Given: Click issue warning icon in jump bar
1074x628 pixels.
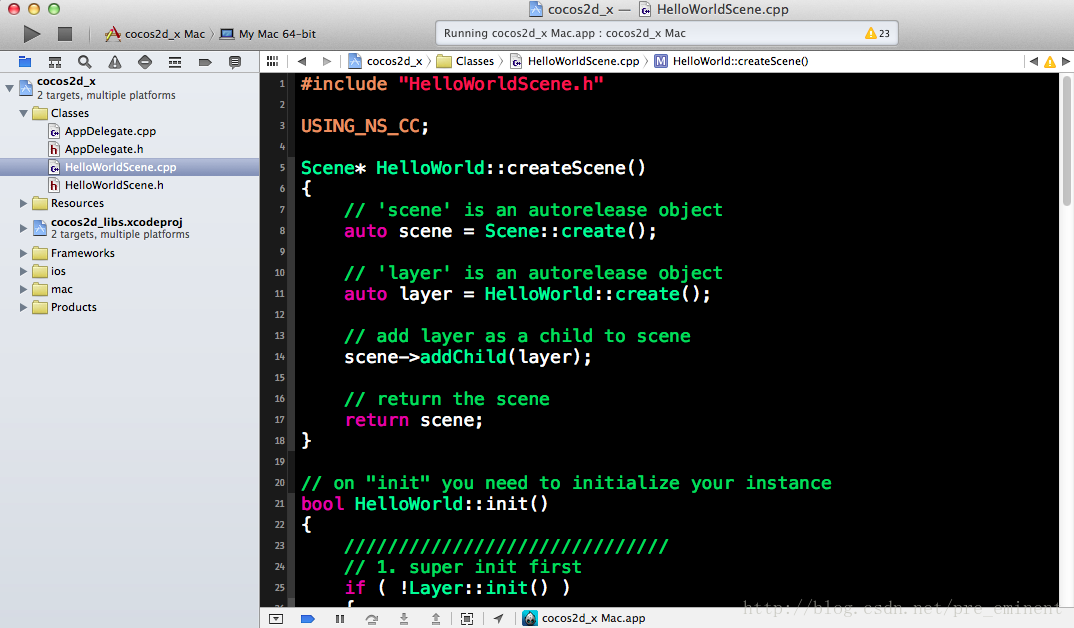Looking at the screenshot, I should (x=1049, y=62).
